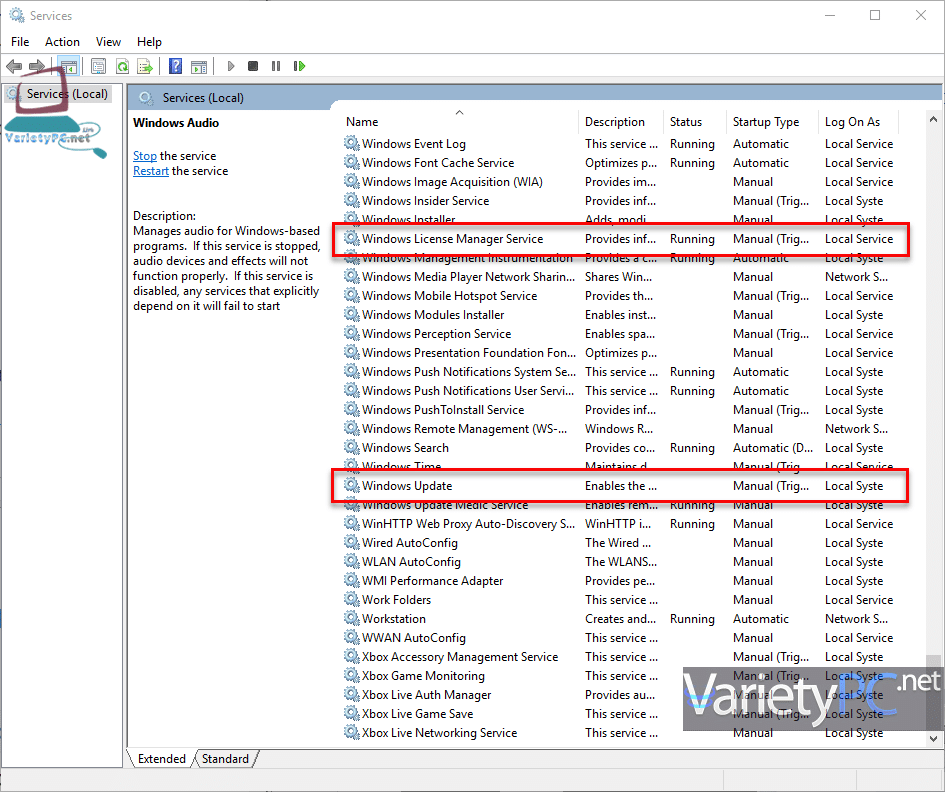
Task: Click the Export List toolbar icon
Action: (x=145, y=66)
